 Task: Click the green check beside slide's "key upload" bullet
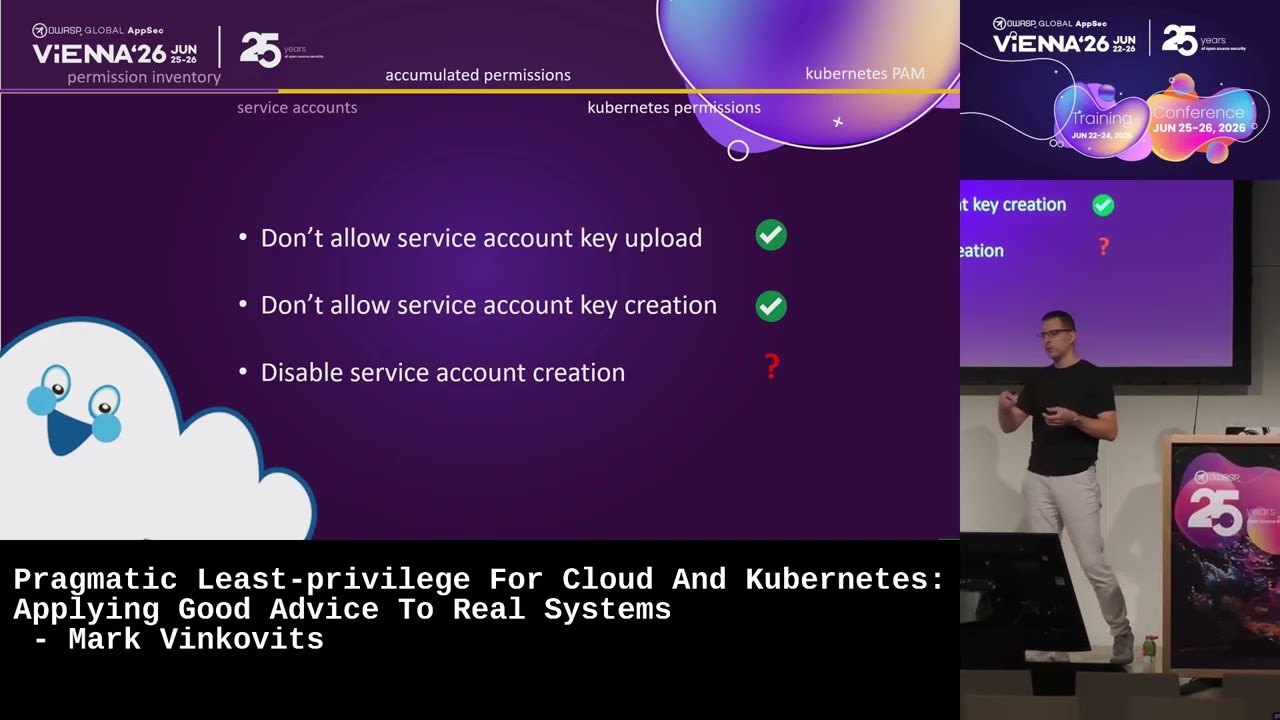click(771, 236)
